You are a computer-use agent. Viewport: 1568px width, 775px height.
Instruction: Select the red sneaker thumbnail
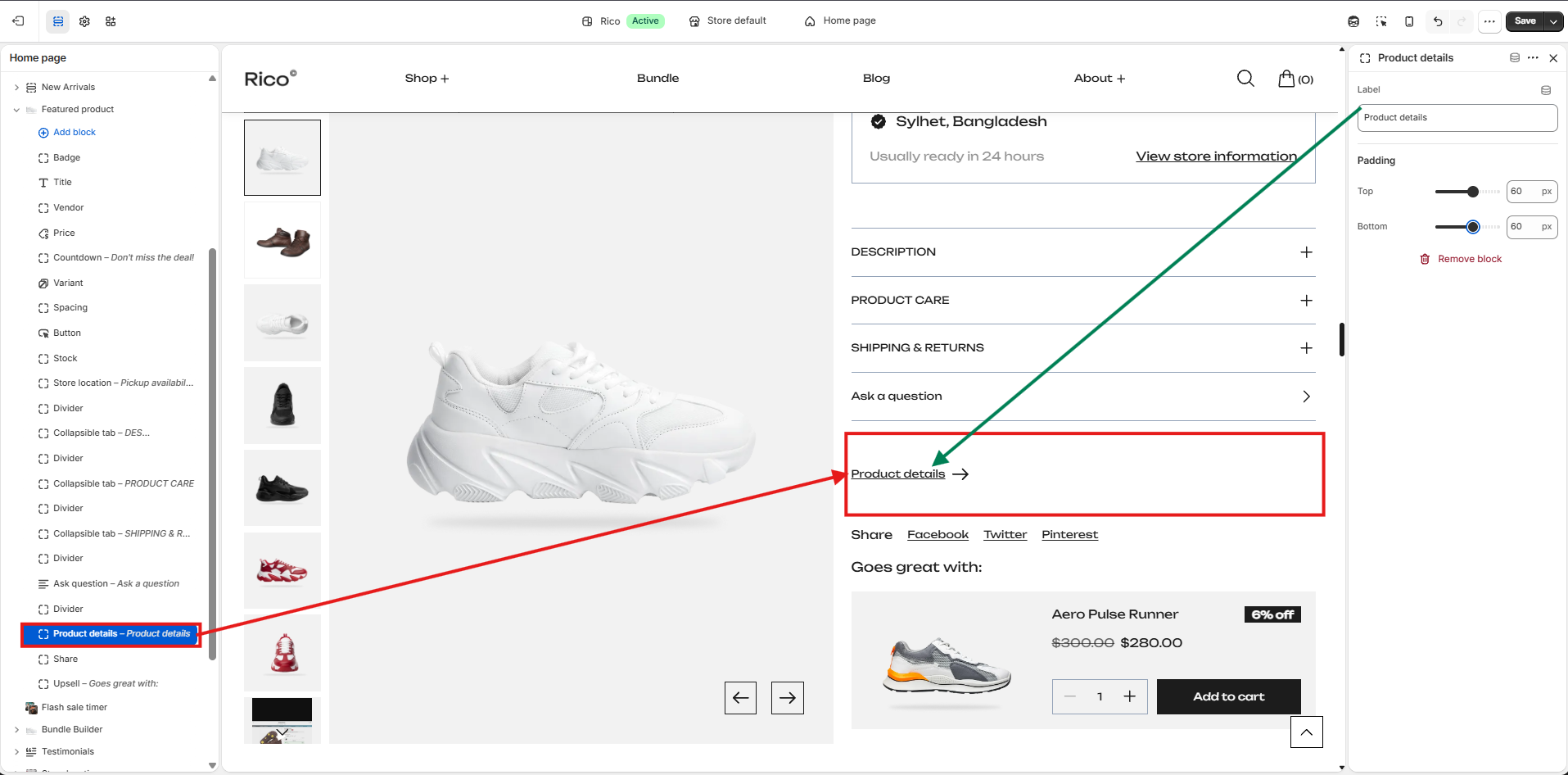pyautogui.click(x=282, y=570)
